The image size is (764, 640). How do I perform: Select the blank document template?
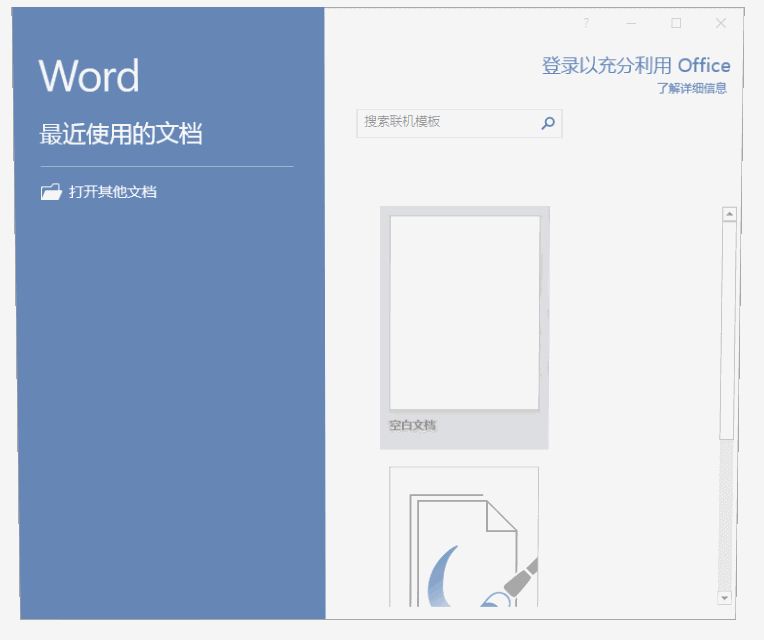tap(464, 327)
